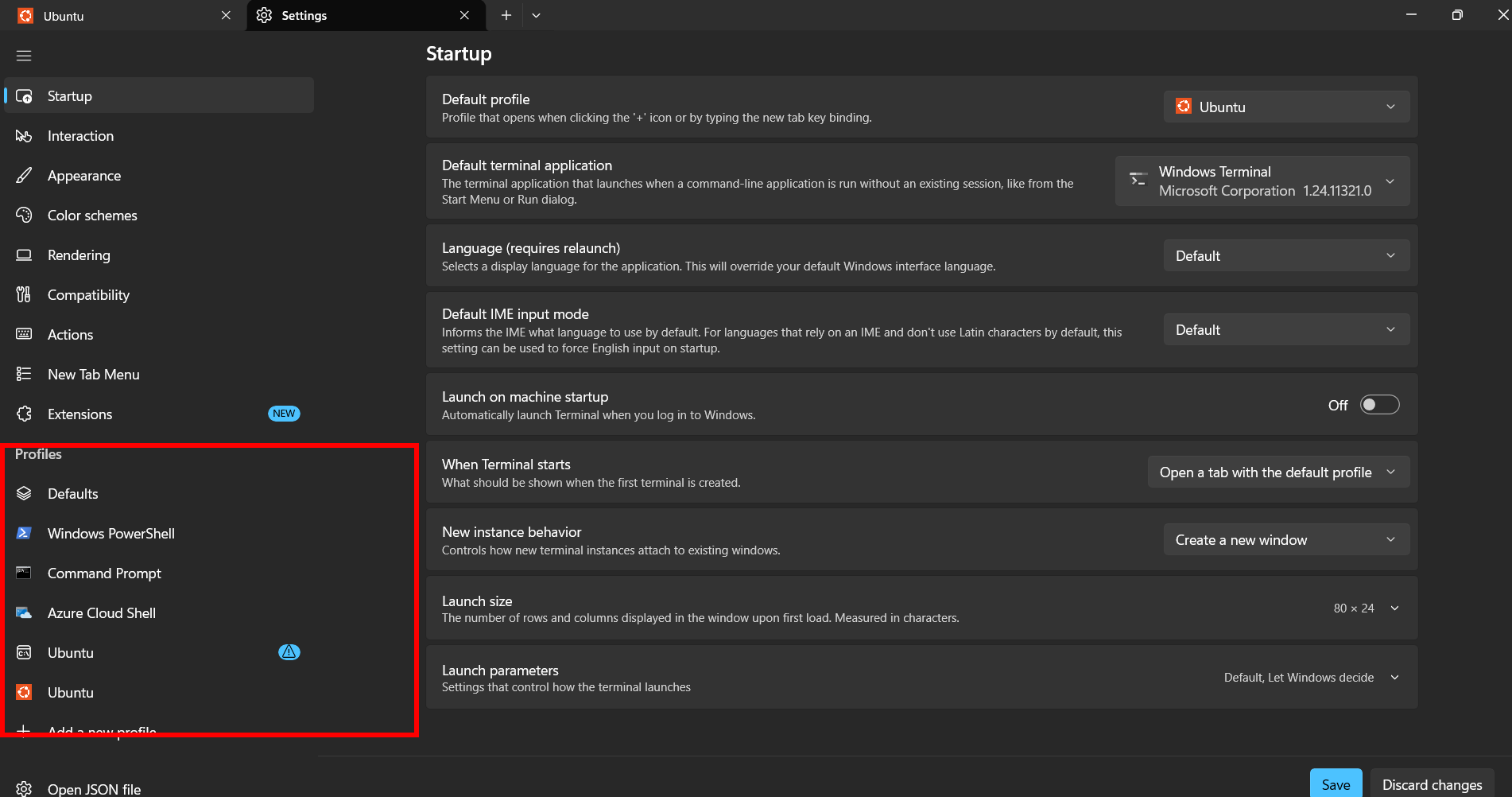Click the NEW badge beside Extensions

click(x=284, y=414)
